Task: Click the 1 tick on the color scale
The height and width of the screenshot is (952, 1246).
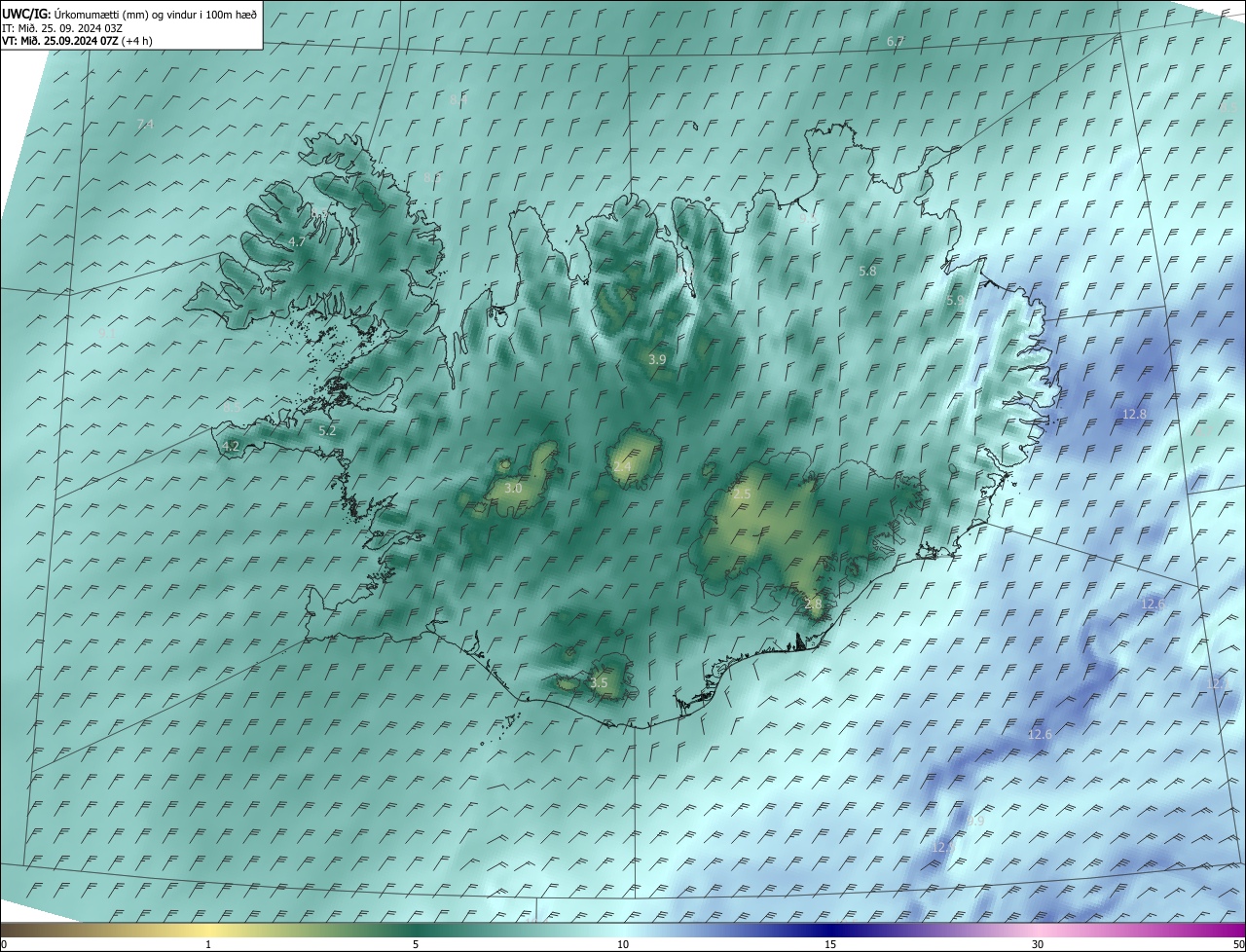Action: point(208,944)
